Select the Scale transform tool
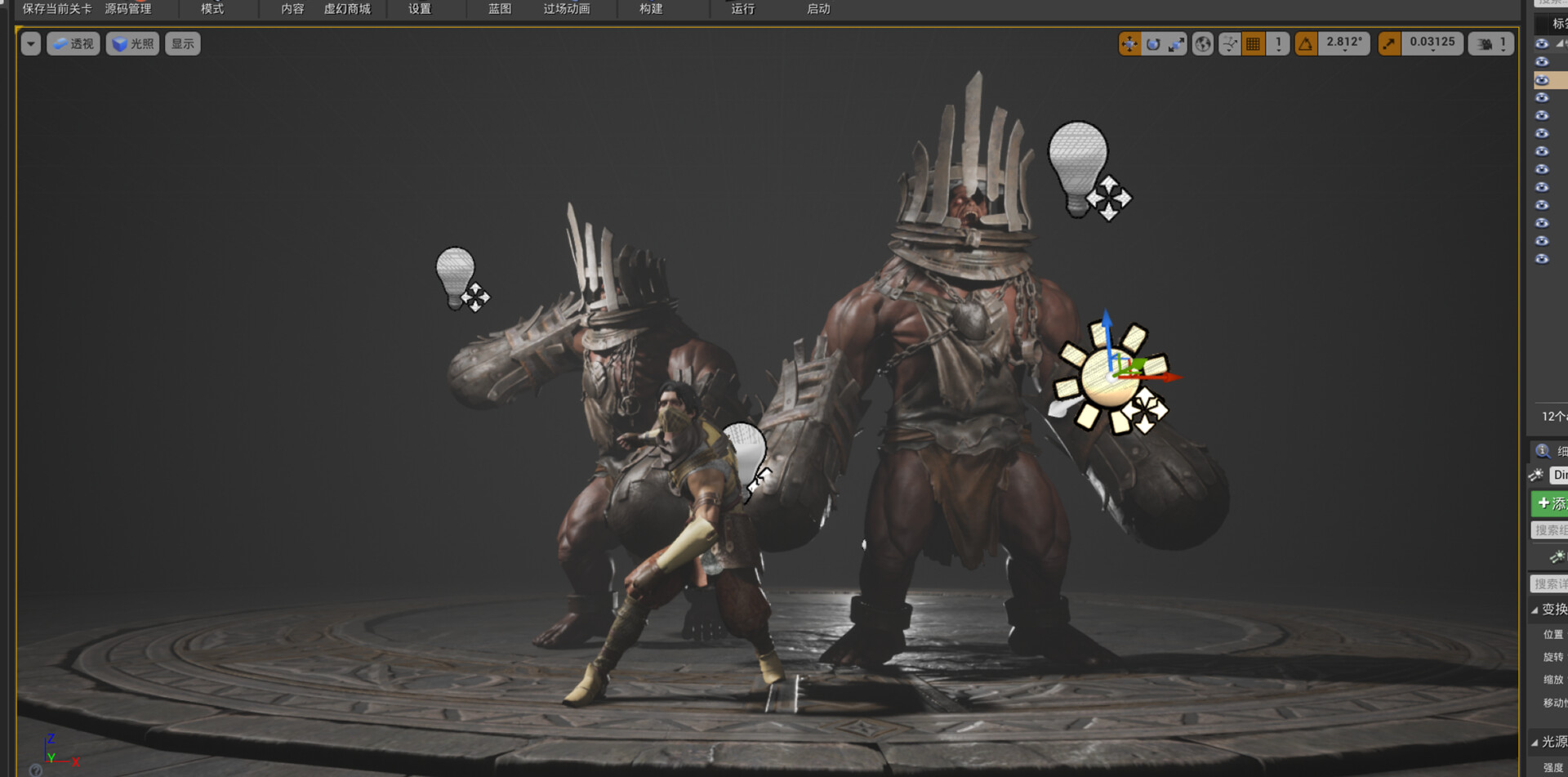 point(1176,44)
